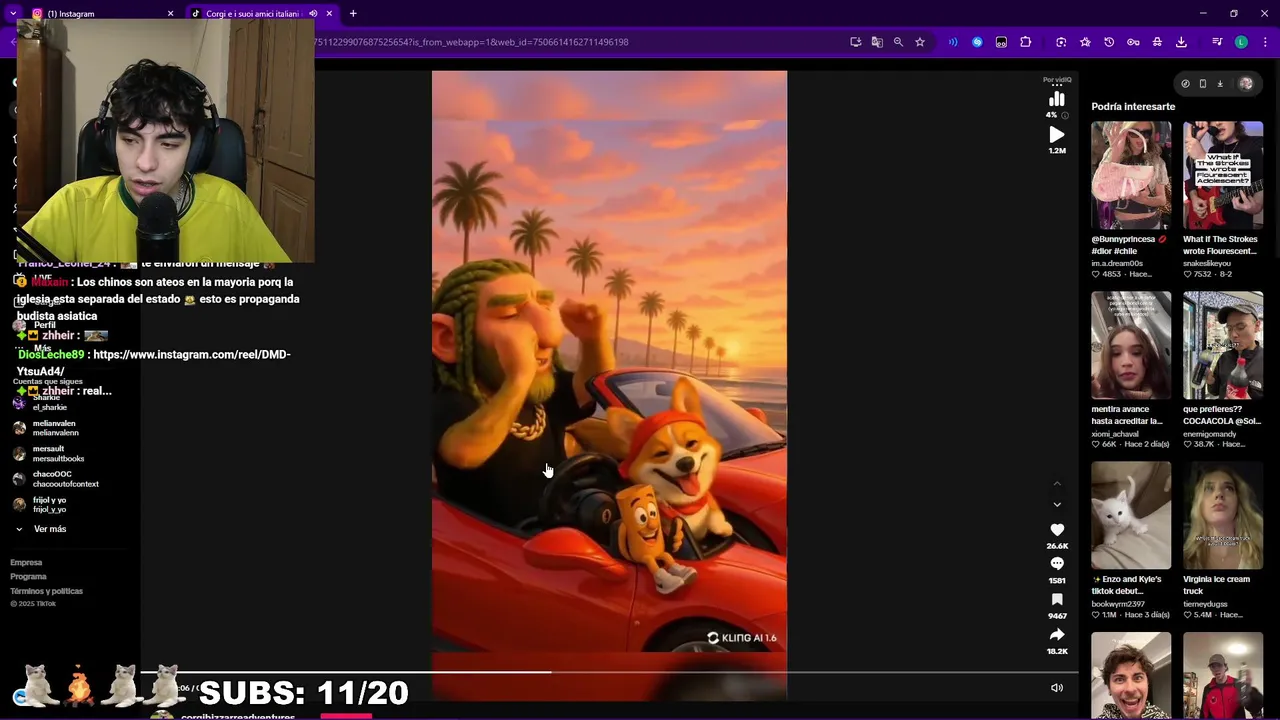Open vidIQ stats bar chart icon
Viewport: 1280px width, 720px height.
pyautogui.click(x=1057, y=99)
